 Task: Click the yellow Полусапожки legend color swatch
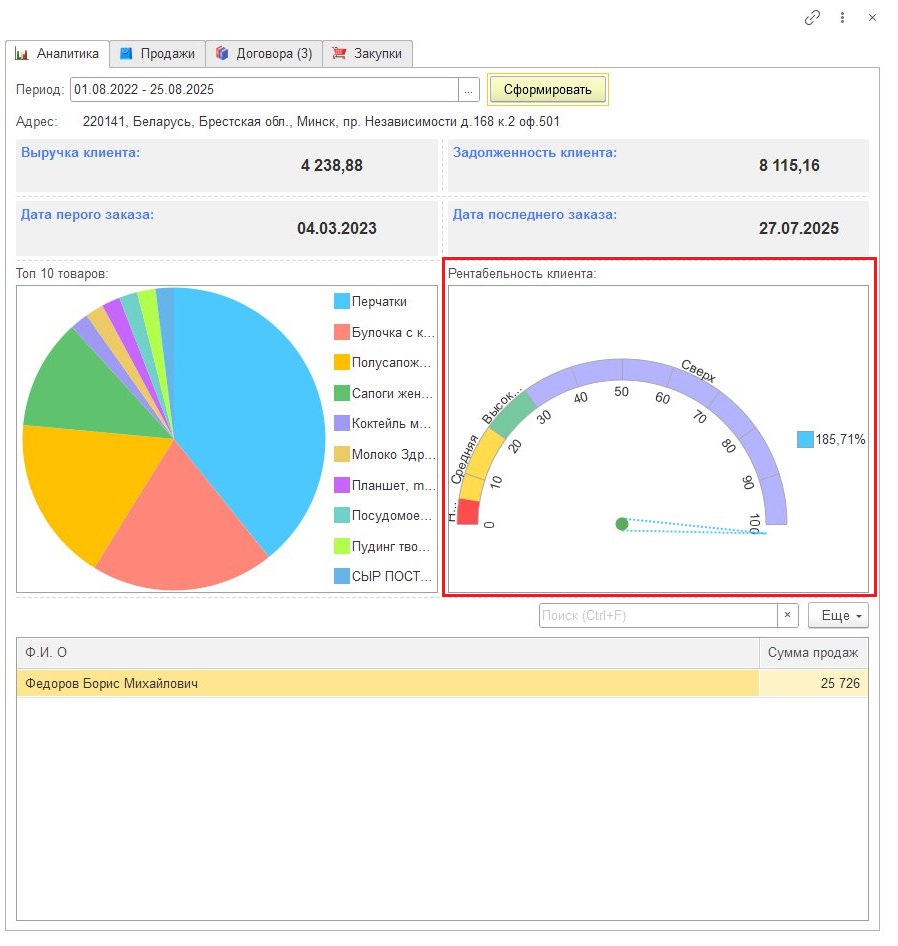tap(342, 362)
